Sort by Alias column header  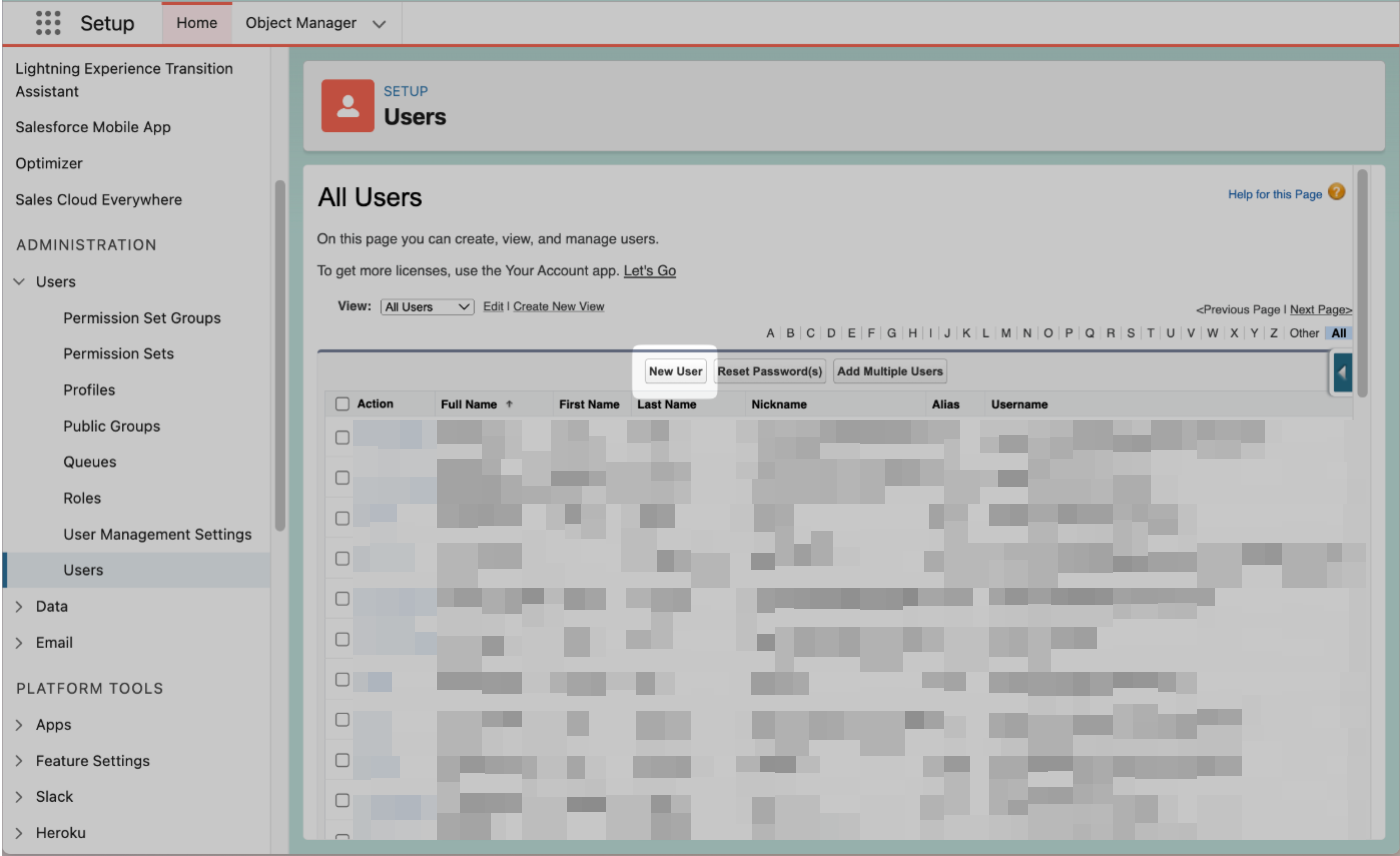tap(945, 404)
